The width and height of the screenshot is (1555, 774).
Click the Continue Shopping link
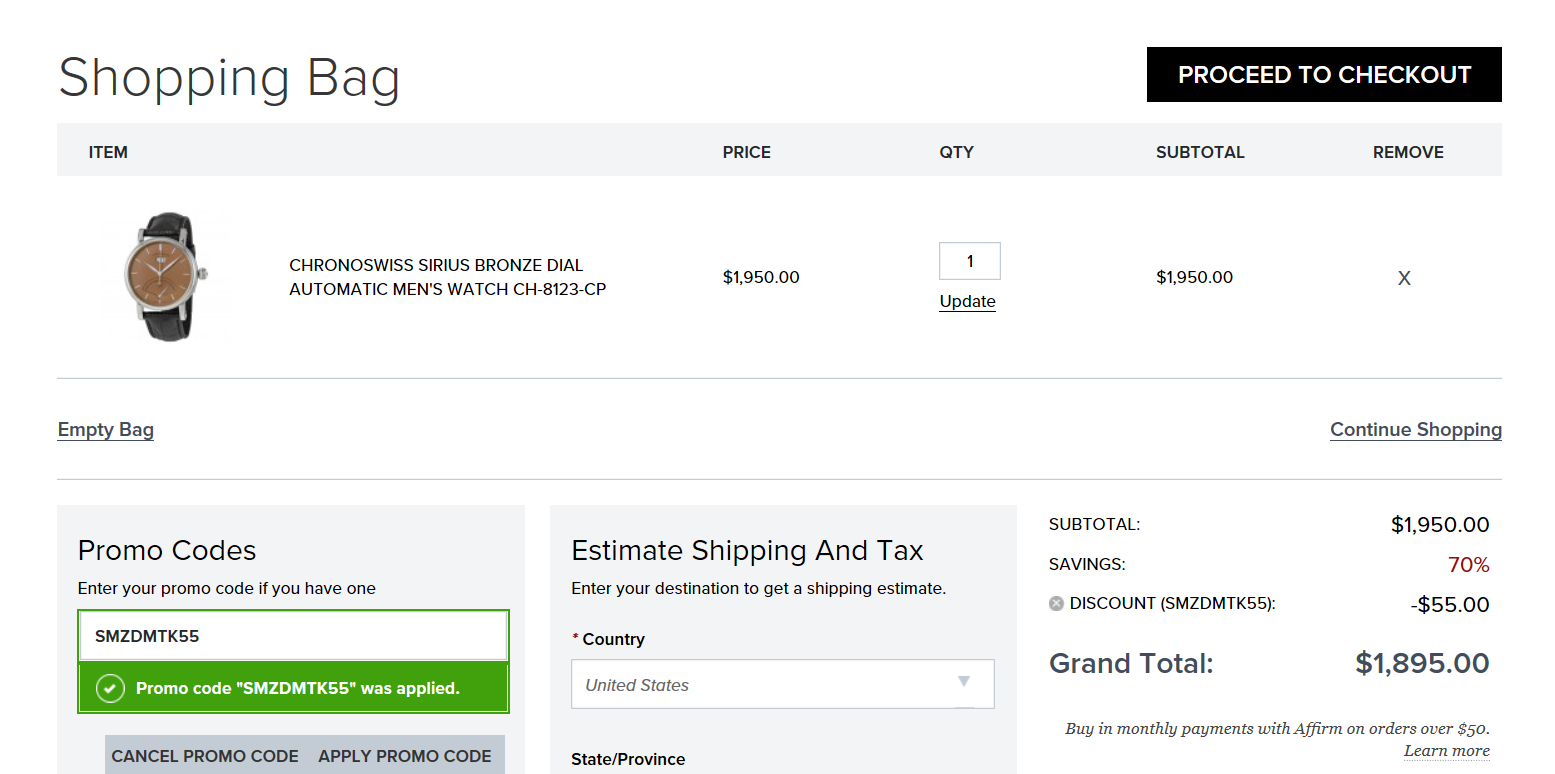pos(1416,430)
